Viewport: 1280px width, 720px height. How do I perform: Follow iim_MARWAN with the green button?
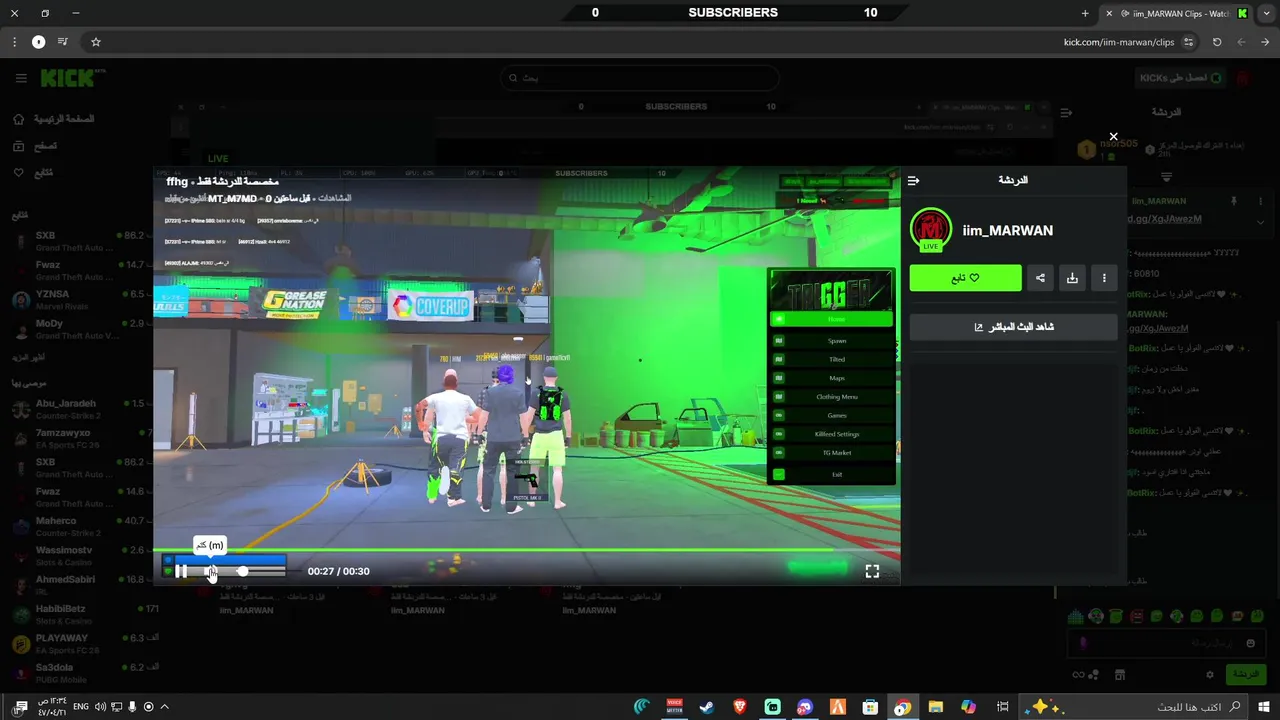point(965,278)
